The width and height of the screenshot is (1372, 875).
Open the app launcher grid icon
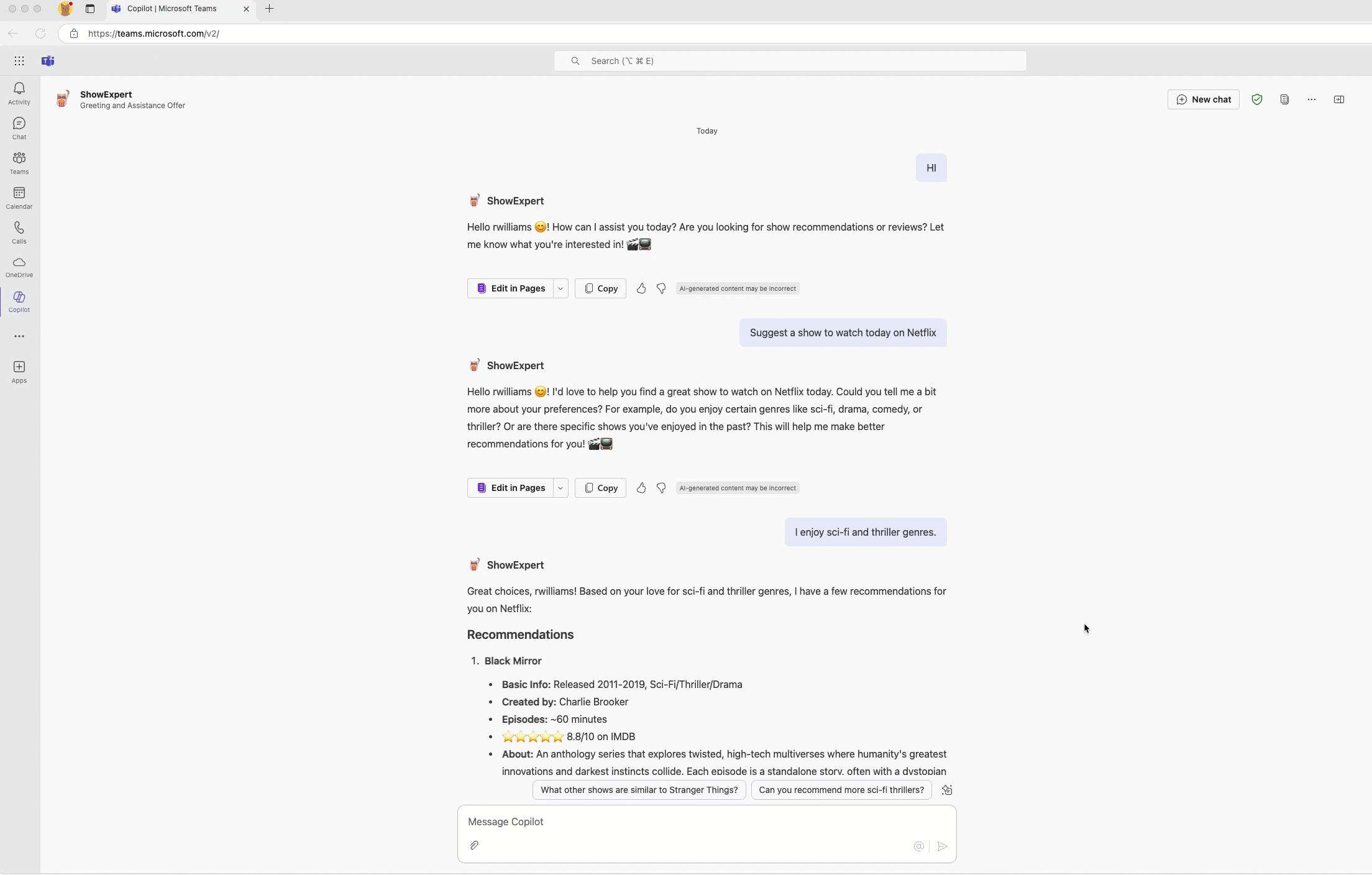click(x=19, y=61)
